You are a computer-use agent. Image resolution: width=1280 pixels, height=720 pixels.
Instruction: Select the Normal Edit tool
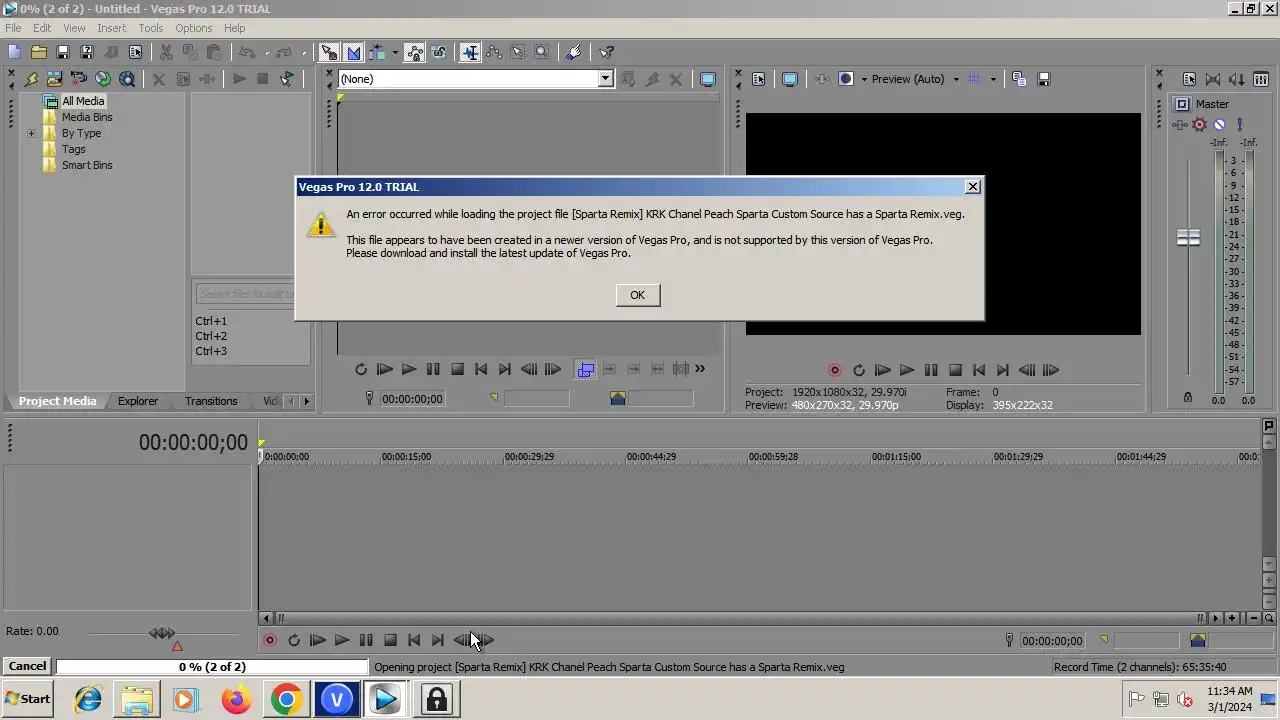[x=470, y=52]
